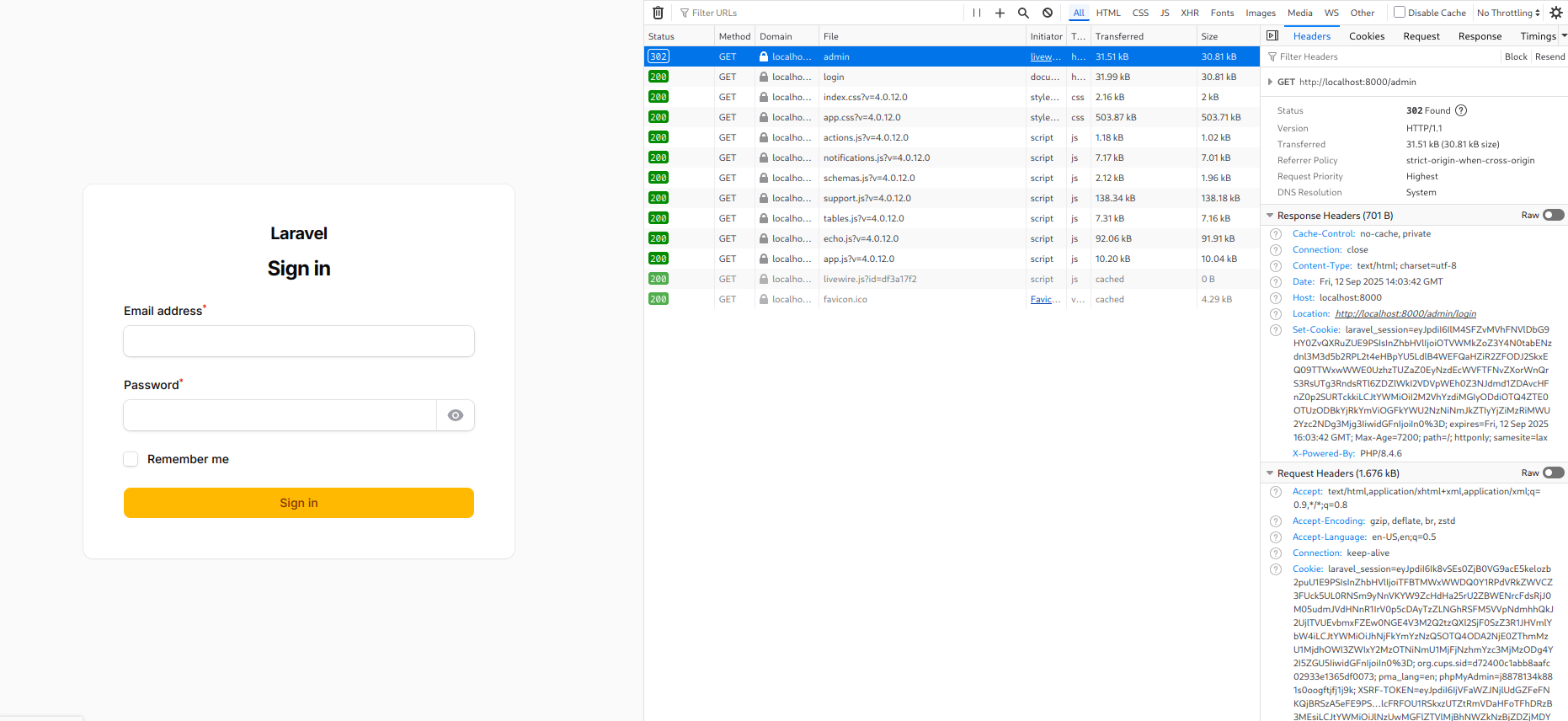The width and height of the screenshot is (1568, 721).
Task: Open help for the Set-Cookie header
Action: pos(1276,330)
